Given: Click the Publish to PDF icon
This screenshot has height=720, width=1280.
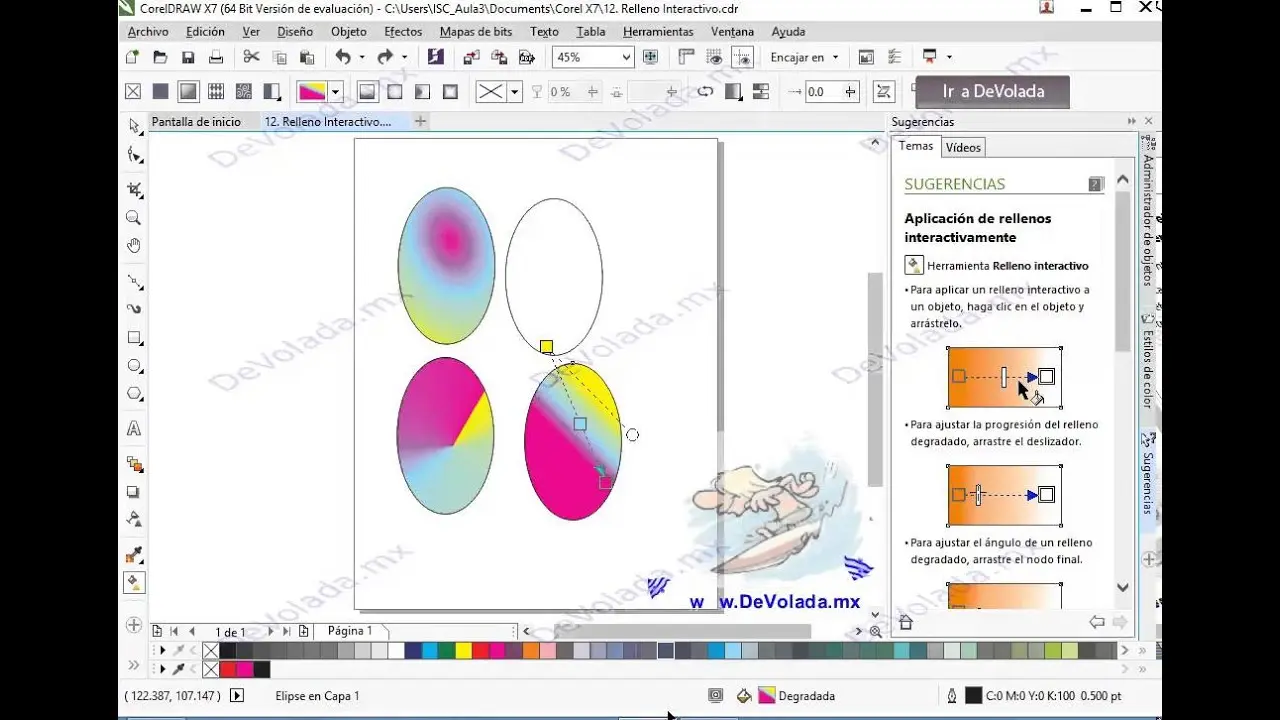Looking at the screenshot, I should pos(527,57).
